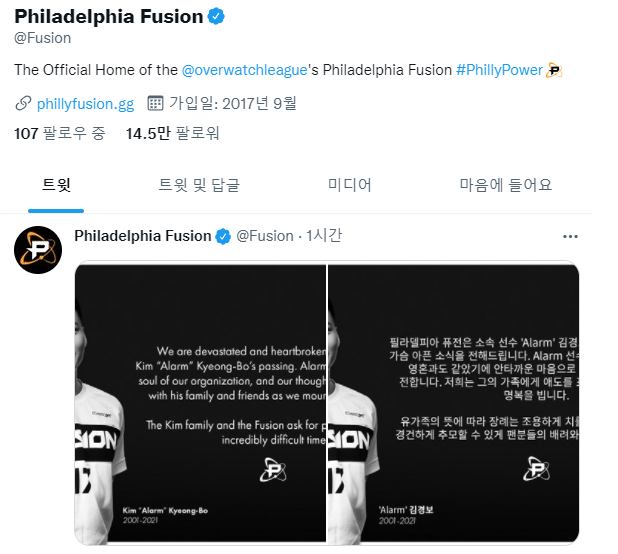Click the verified badge in tweet header
Image resolution: width=618 pixels, height=554 pixels.
point(223,236)
